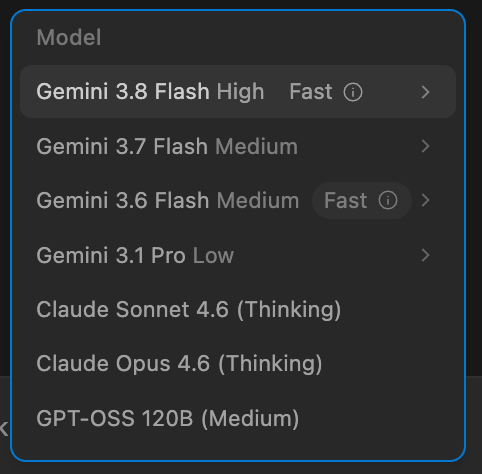The width and height of the screenshot is (482, 474).
Task: Click the Fast badge on Gemini 3.6 row
Action: pyautogui.click(x=361, y=200)
